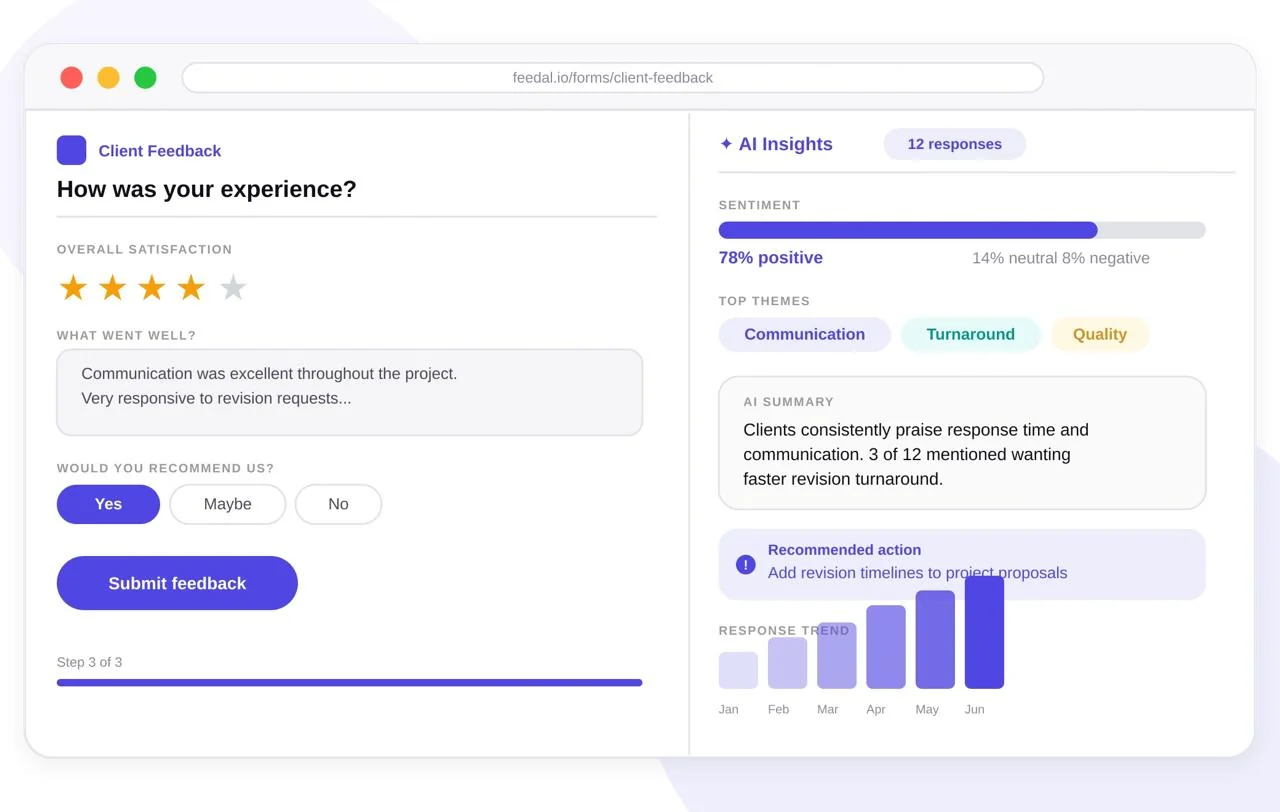The image size is (1280, 812).
Task: Click the red close window button
Action: 71,77
